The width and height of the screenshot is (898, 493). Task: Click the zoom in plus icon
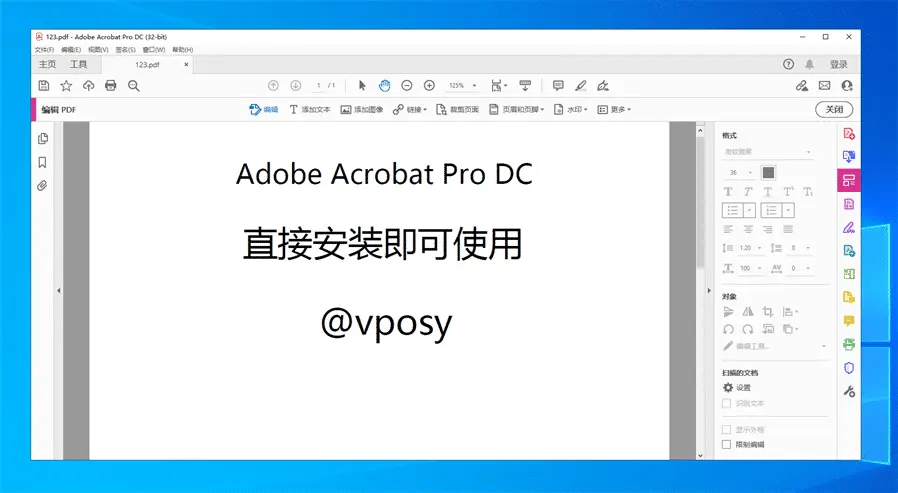[429, 86]
